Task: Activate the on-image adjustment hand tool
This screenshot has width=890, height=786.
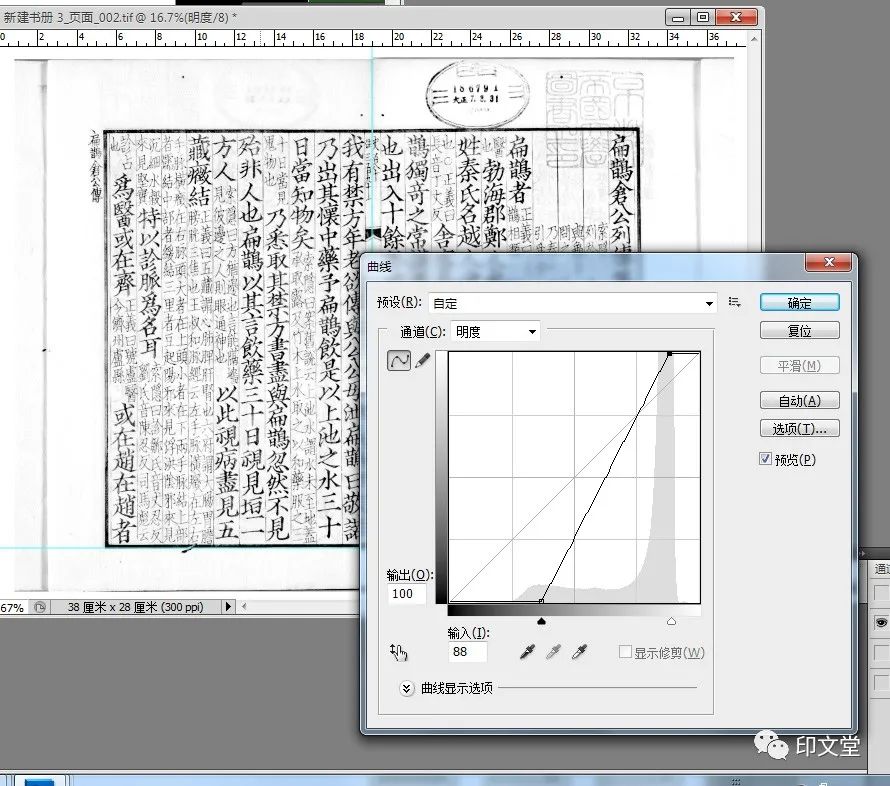Action: click(x=400, y=652)
